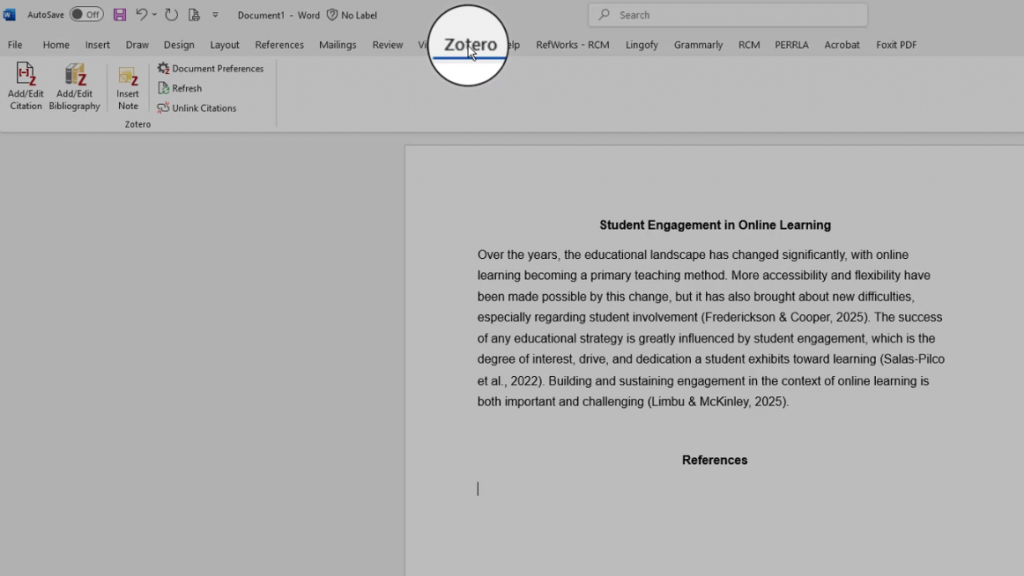Expand the Undo history dropdown arrow
The height and width of the screenshot is (576, 1024).
(155, 15)
